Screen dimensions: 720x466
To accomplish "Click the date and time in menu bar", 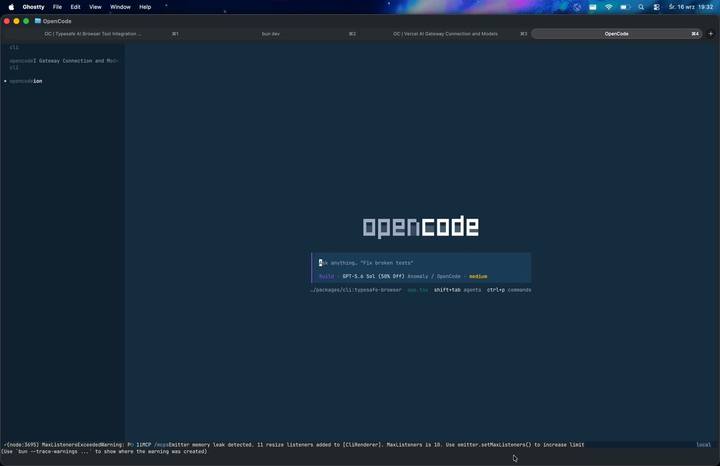I will (x=691, y=7).
